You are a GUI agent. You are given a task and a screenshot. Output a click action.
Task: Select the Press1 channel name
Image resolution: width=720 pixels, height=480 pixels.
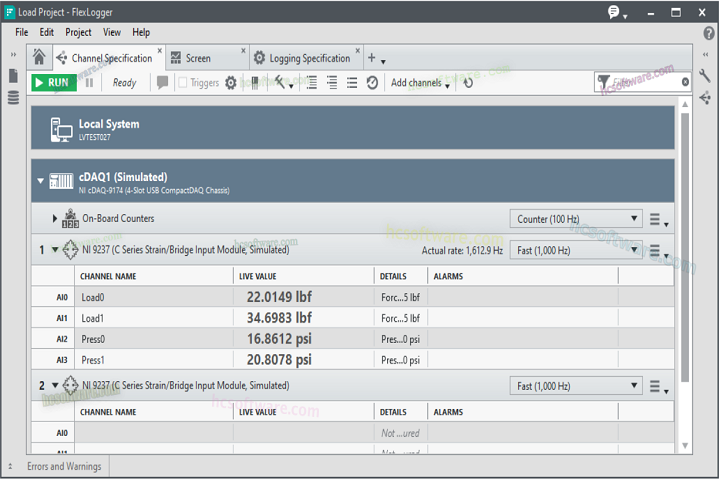click(93, 360)
